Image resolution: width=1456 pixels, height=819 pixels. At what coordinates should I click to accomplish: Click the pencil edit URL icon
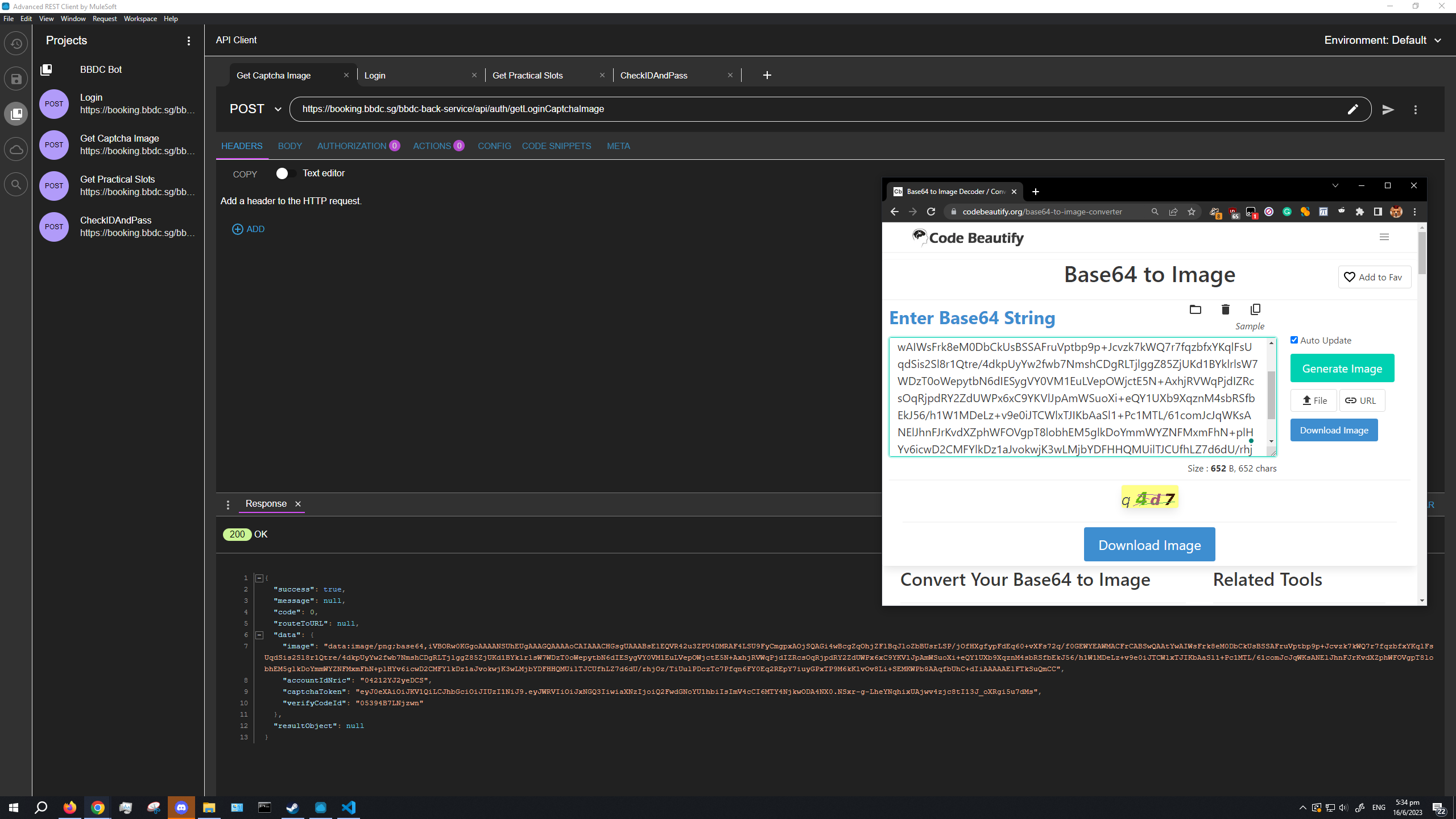point(1353,109)
